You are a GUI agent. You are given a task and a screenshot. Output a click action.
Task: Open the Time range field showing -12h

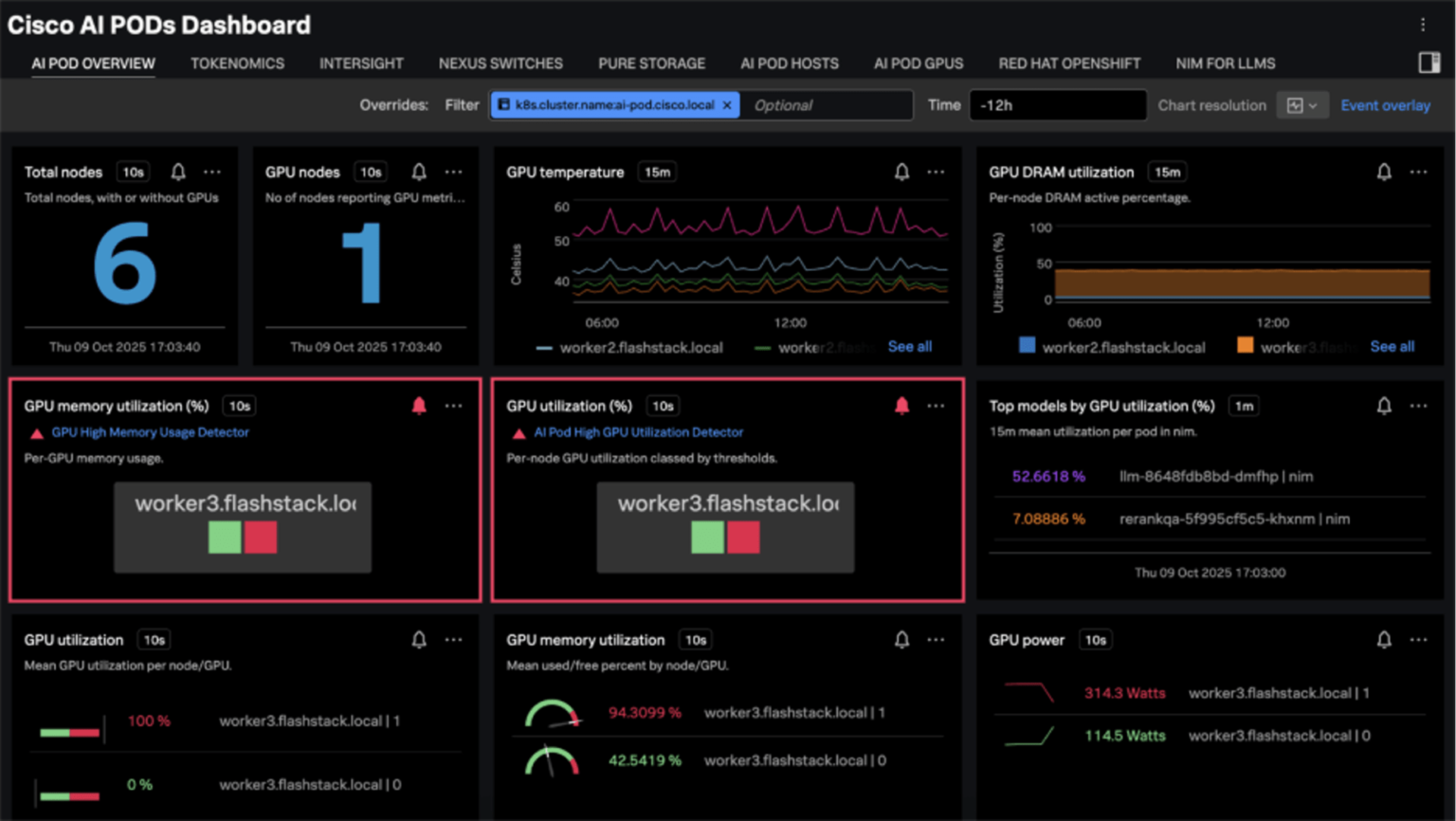point(1057,105)
